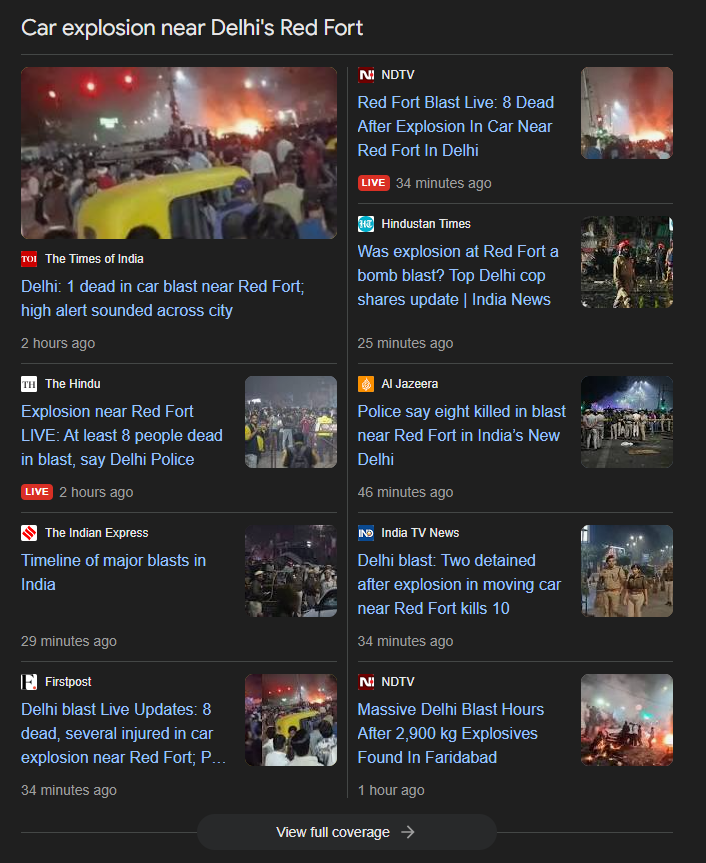Image resolution: width=706 pixels, height=863 pixels.
Task: Open India TV Two detained headline
Action: coord(459,584)
